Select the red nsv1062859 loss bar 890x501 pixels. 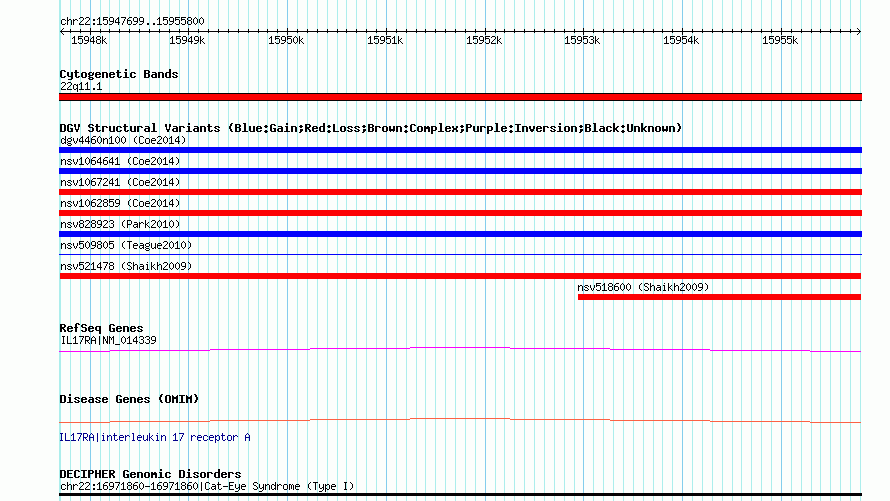[x=460, y=213]
